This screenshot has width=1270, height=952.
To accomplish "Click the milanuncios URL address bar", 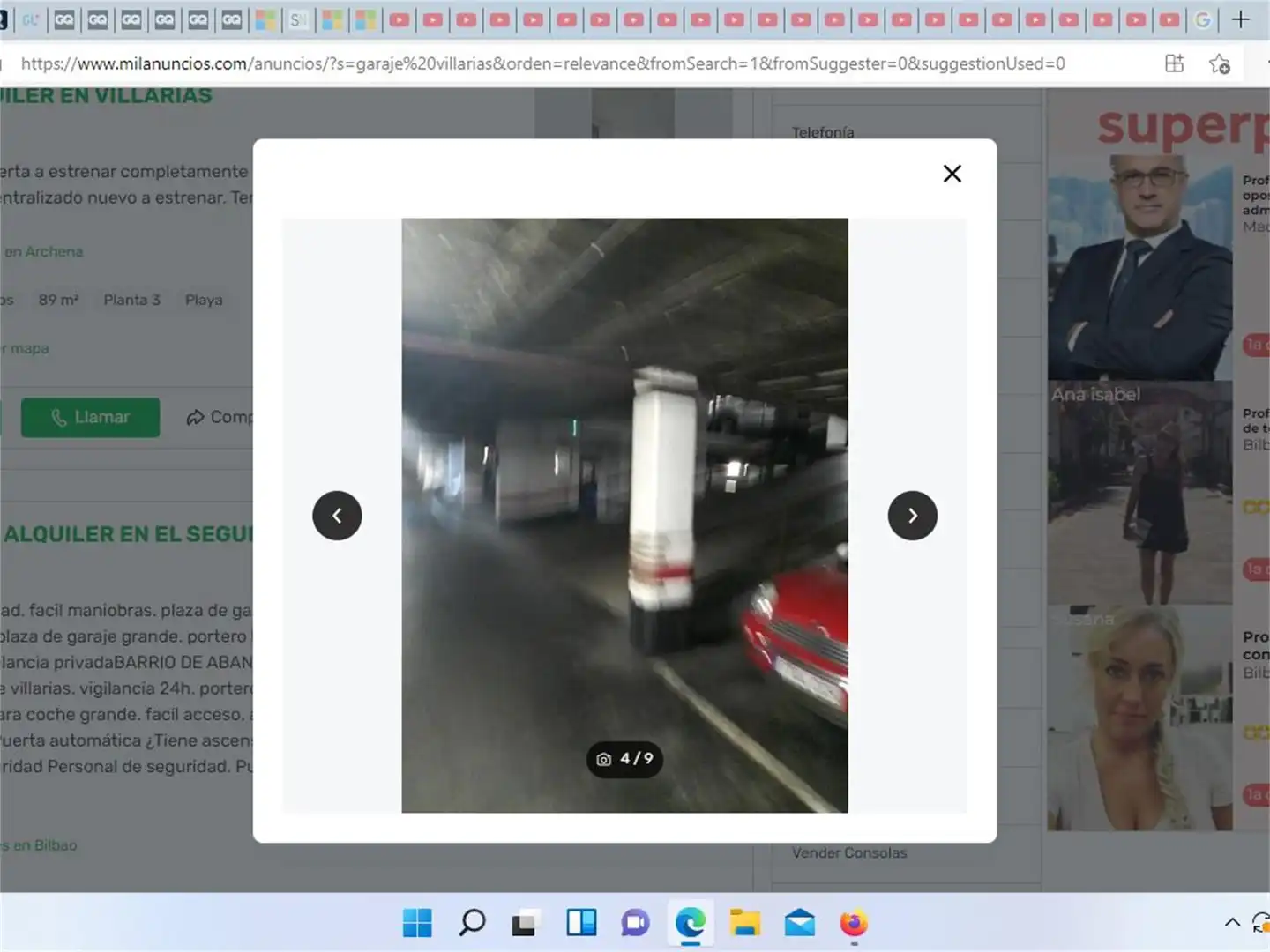I will pyautogui.click(x=542, y=63).
